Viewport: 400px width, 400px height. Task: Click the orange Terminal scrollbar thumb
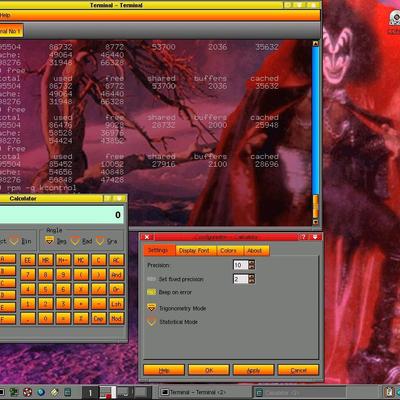315,207
